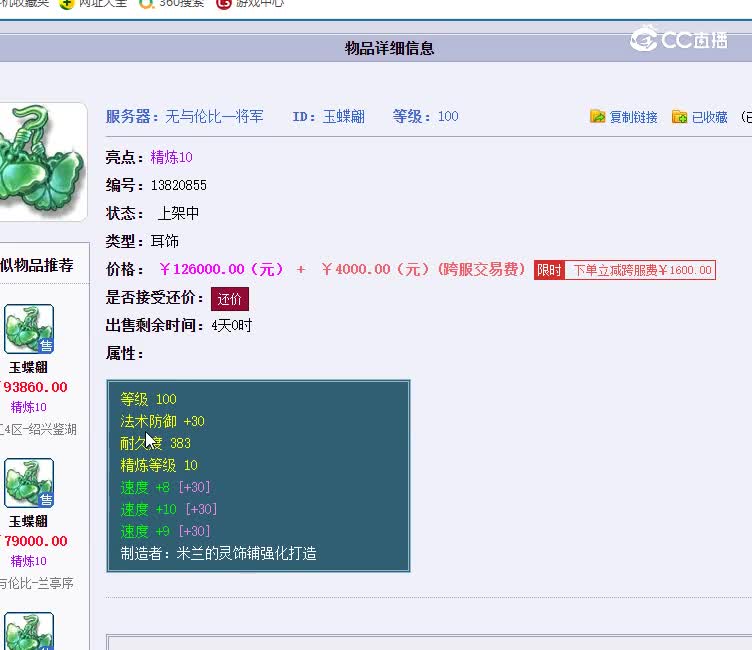Open the partially visible third recommended item thumbnail
The height and width of the screenshot is (650, 752).
tap(29, 631)
